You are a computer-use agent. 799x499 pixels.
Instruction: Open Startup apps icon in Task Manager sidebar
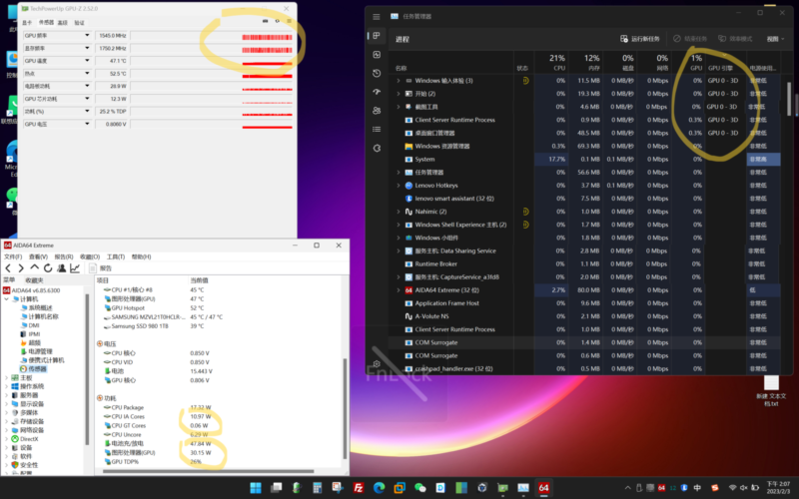[x=377, y=91]
